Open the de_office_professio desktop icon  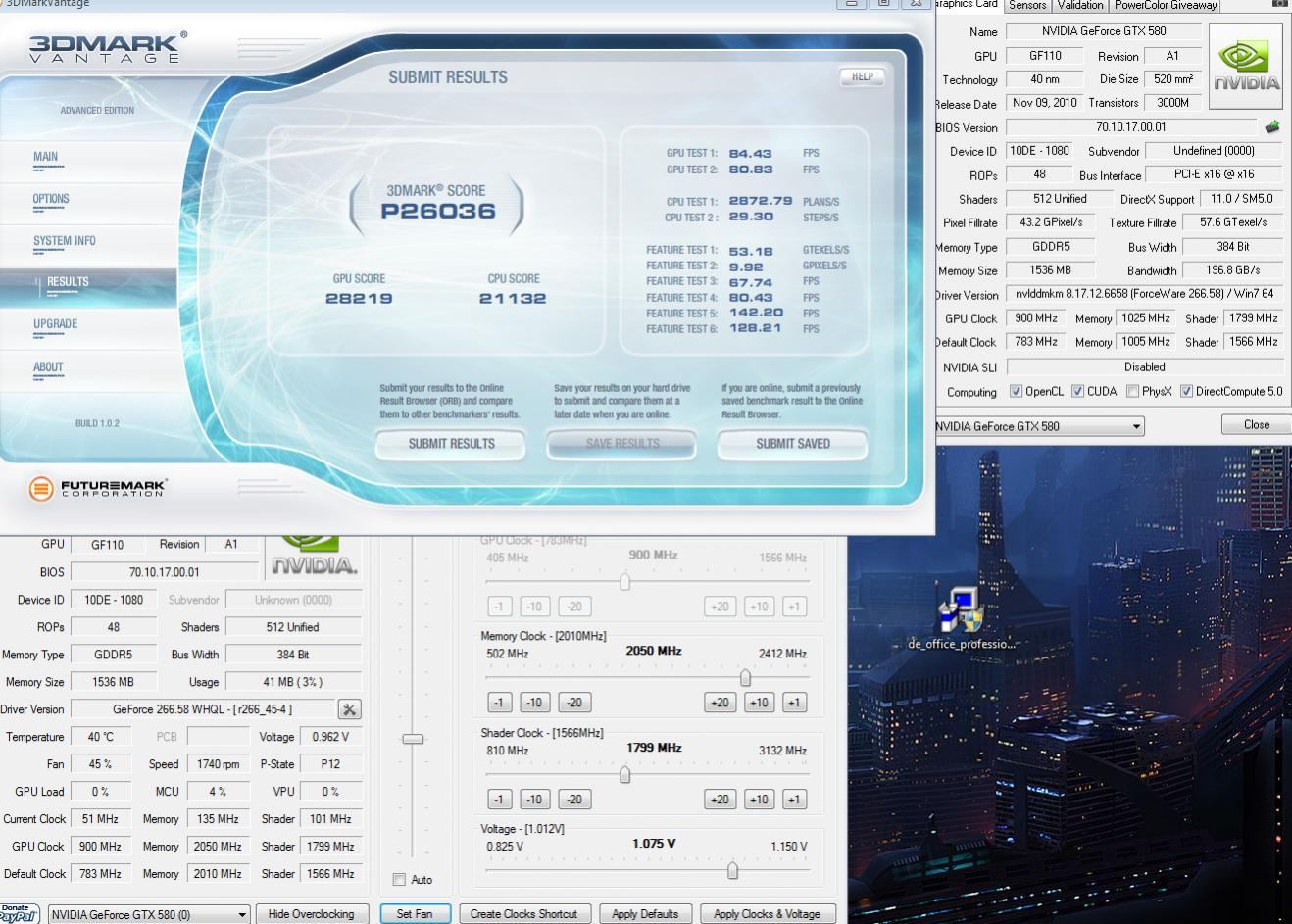click(x=961, y=618)
